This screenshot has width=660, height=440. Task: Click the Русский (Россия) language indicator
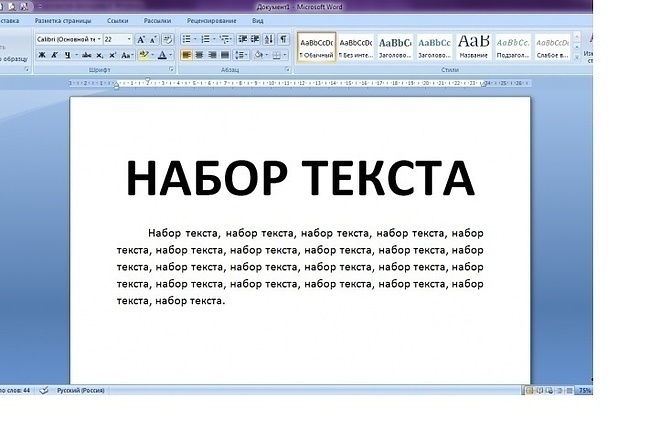[x=80, y=390]
